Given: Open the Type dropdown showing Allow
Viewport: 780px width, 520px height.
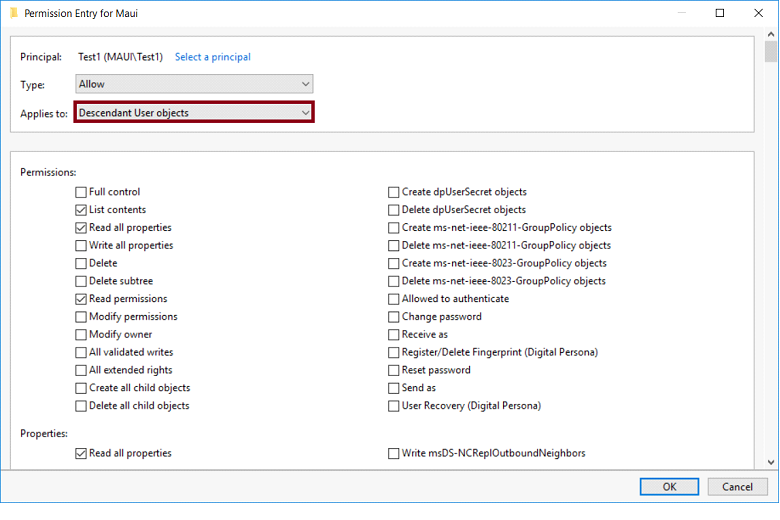Looking at the screenshot, I should tap(194, 85).
